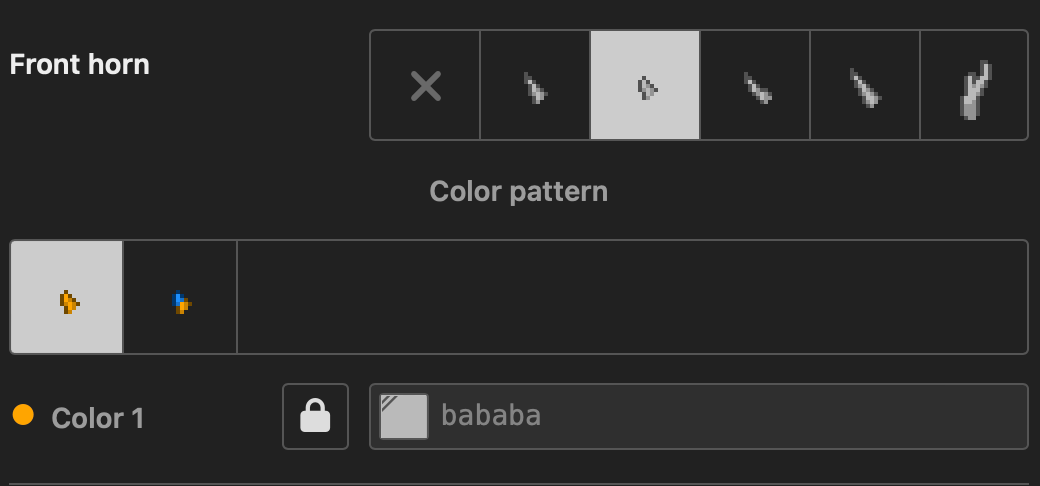Choose the branched antler-style horn
This screenshot has width=1040, height=486.
tap(974, 85)
